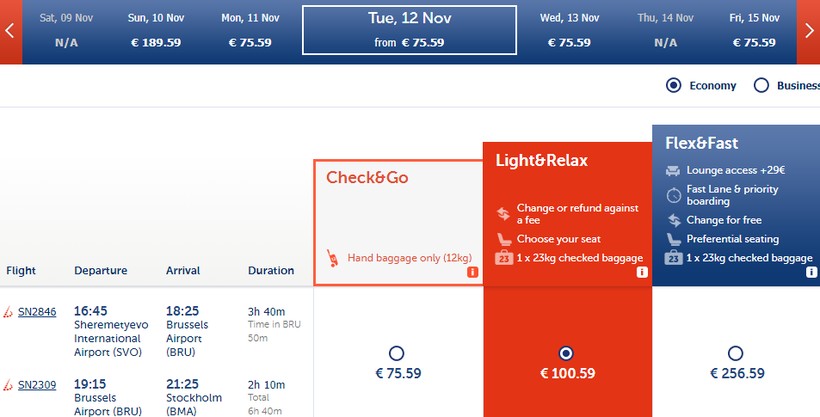The image size is (820, 417).
Task: Pick the Fri, 15 Nov date
Action: [x=755, y=30]
